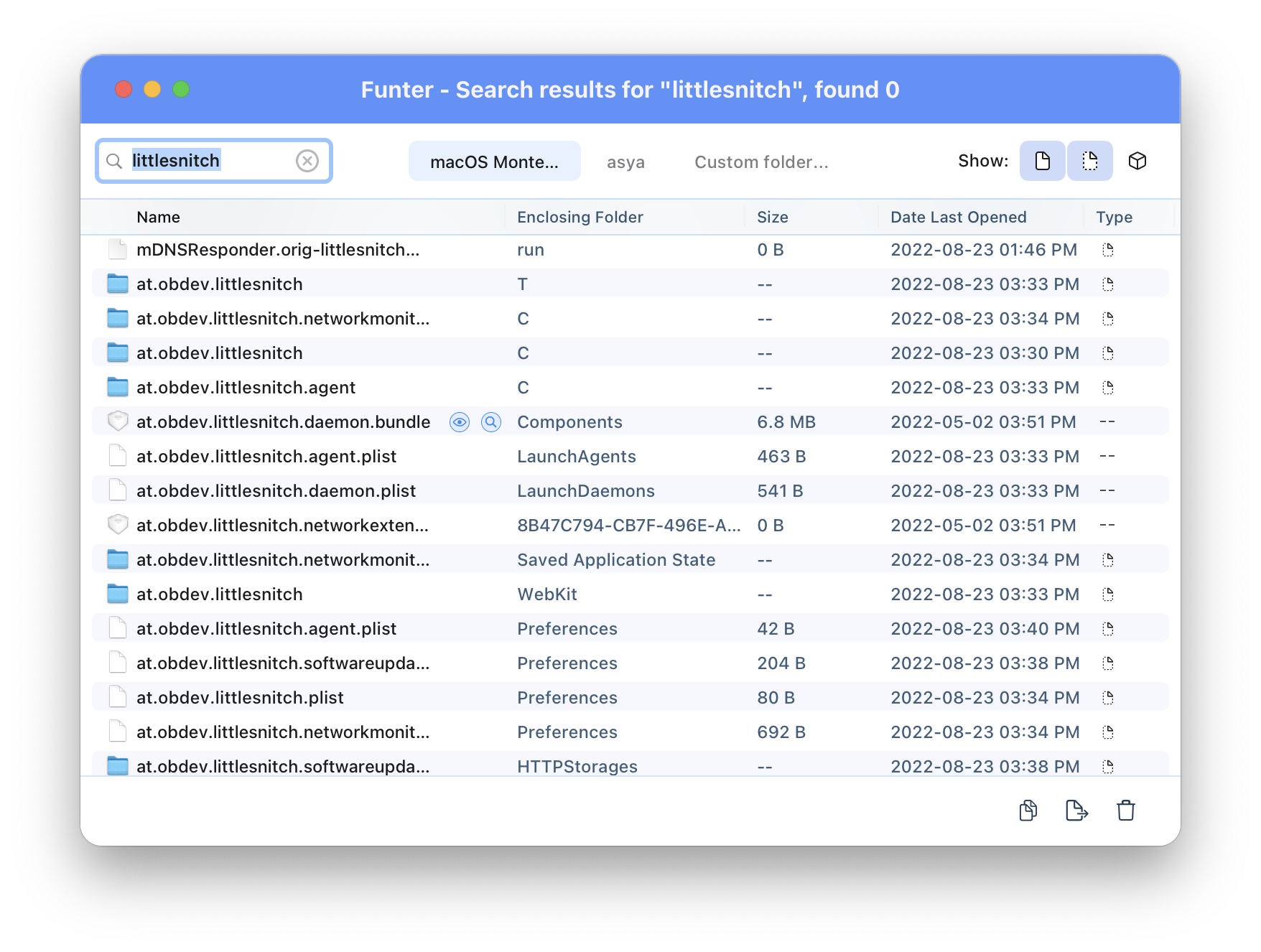Click folder icon of at.obdev.littlesnitch in T

coord(118,284)
